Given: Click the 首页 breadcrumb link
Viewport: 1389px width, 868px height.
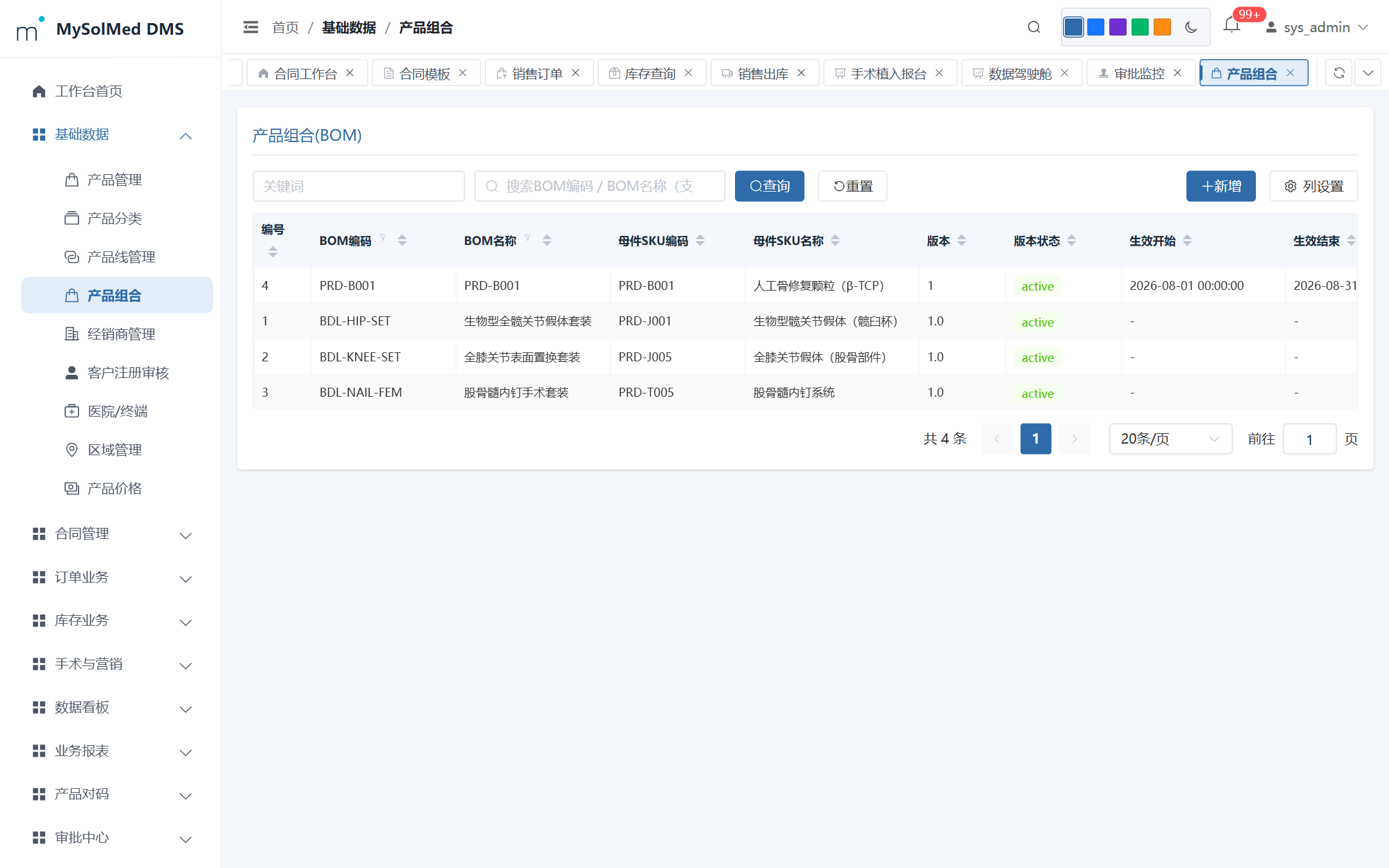Looking at the screenshot, I should 286,27.
